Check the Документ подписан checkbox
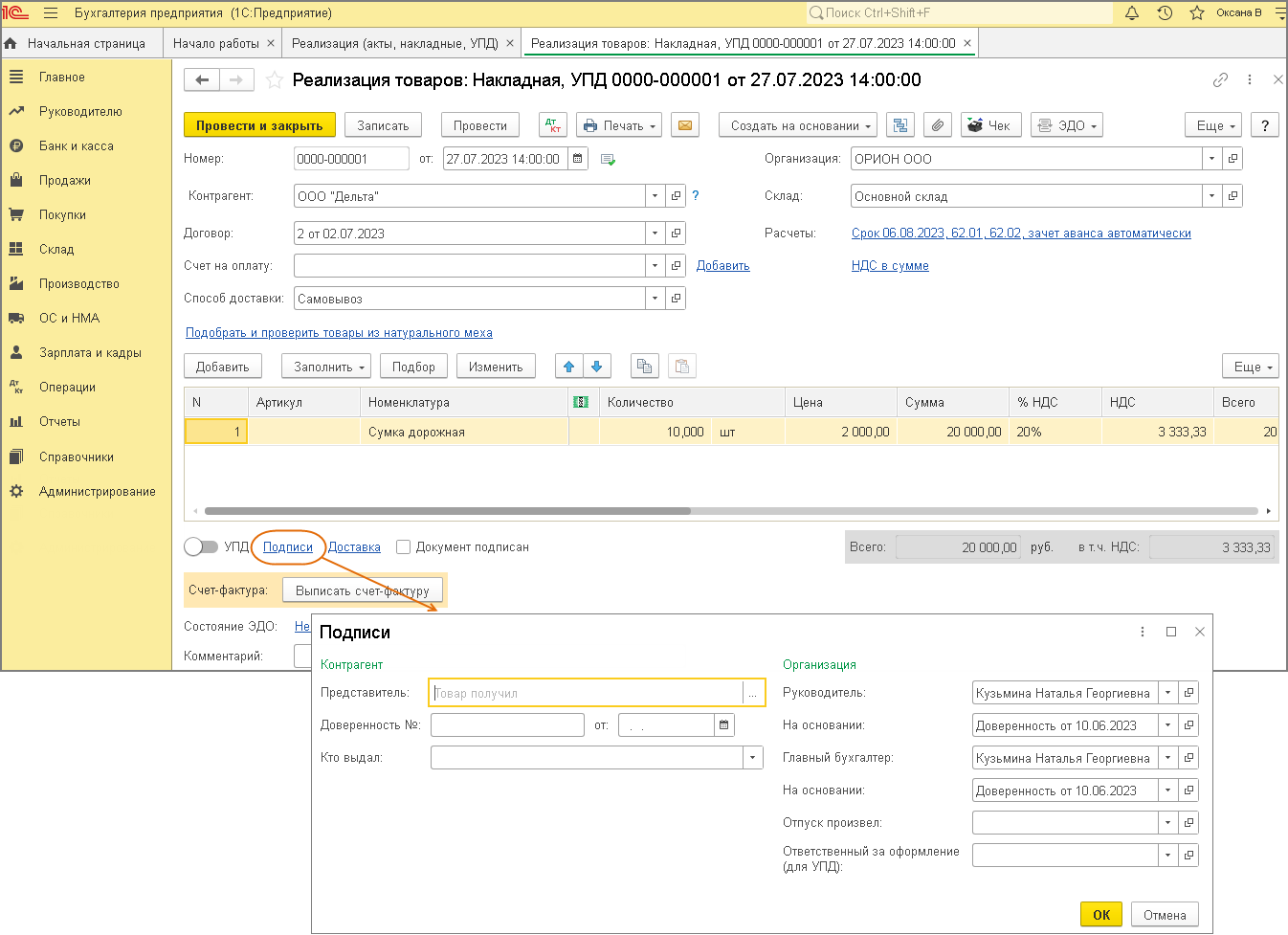Image resolution: width=1288 pixels, height=935 pixels. coord(404,547)
